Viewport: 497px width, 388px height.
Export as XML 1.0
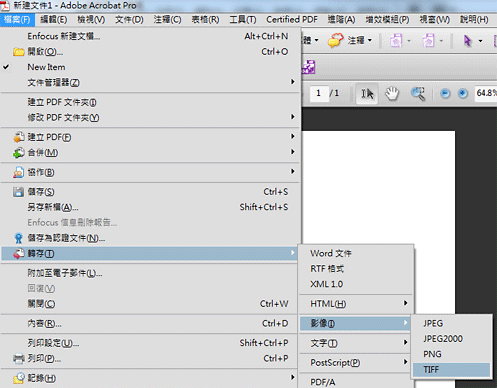tap(356, 284)
